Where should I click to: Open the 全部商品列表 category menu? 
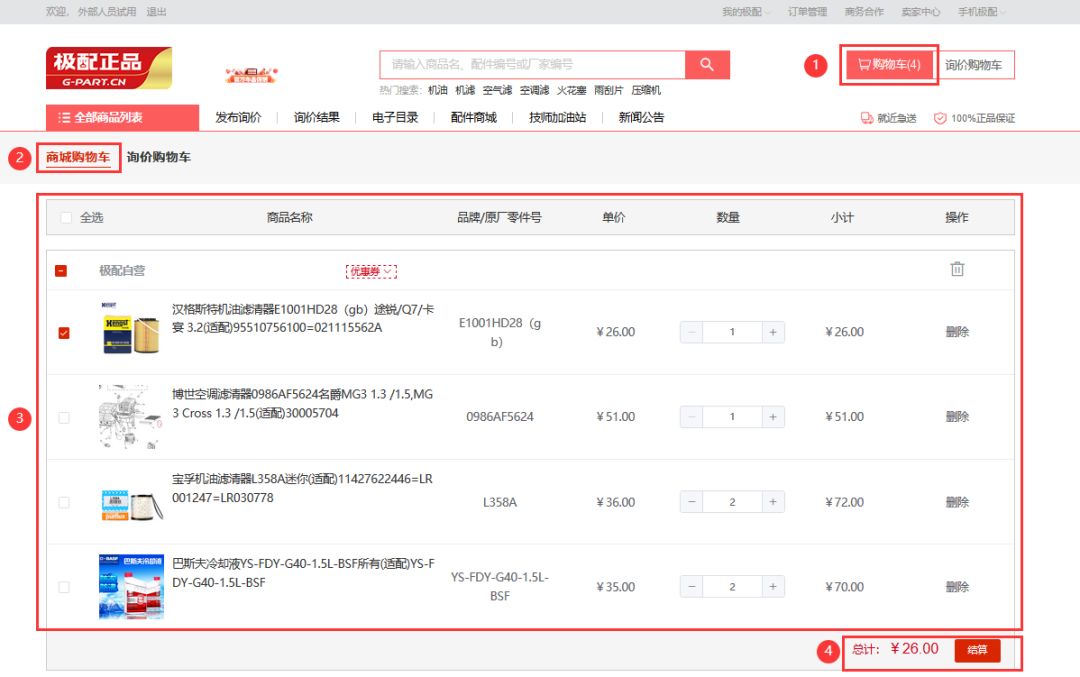[123, 118]
